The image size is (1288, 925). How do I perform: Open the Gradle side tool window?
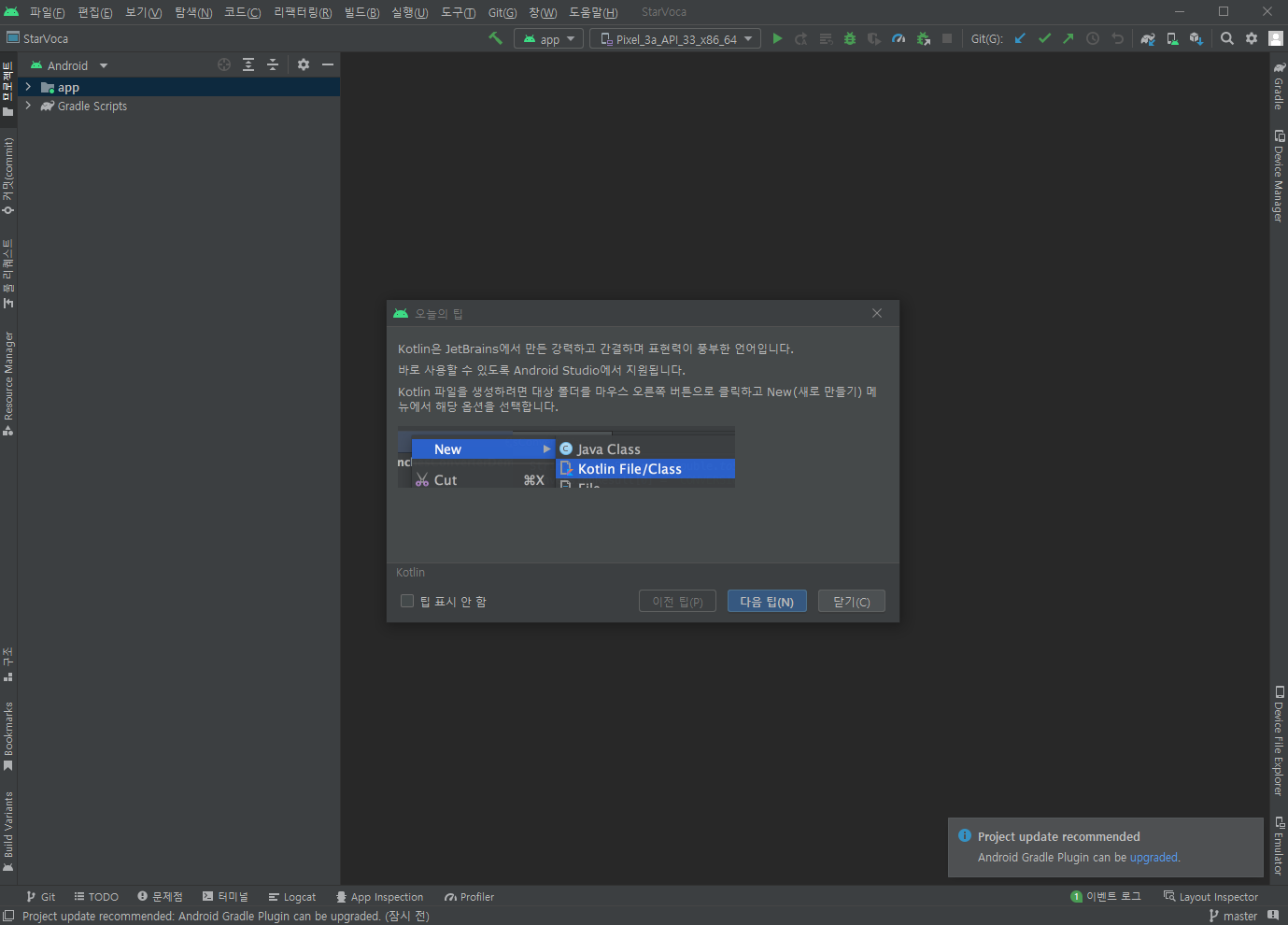click(x=1279, y=86)
